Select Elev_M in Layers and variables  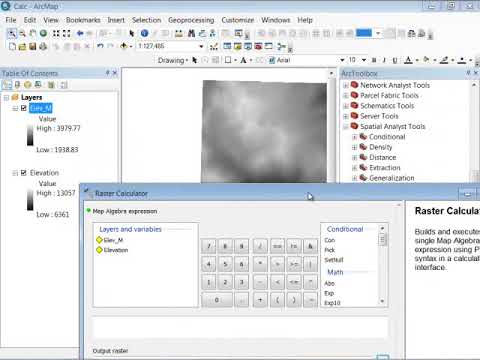[113, 240]
